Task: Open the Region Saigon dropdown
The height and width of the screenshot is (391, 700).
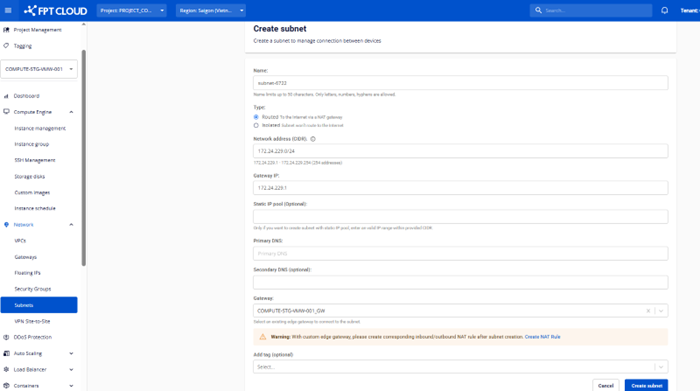Action: tap(211, 10)
